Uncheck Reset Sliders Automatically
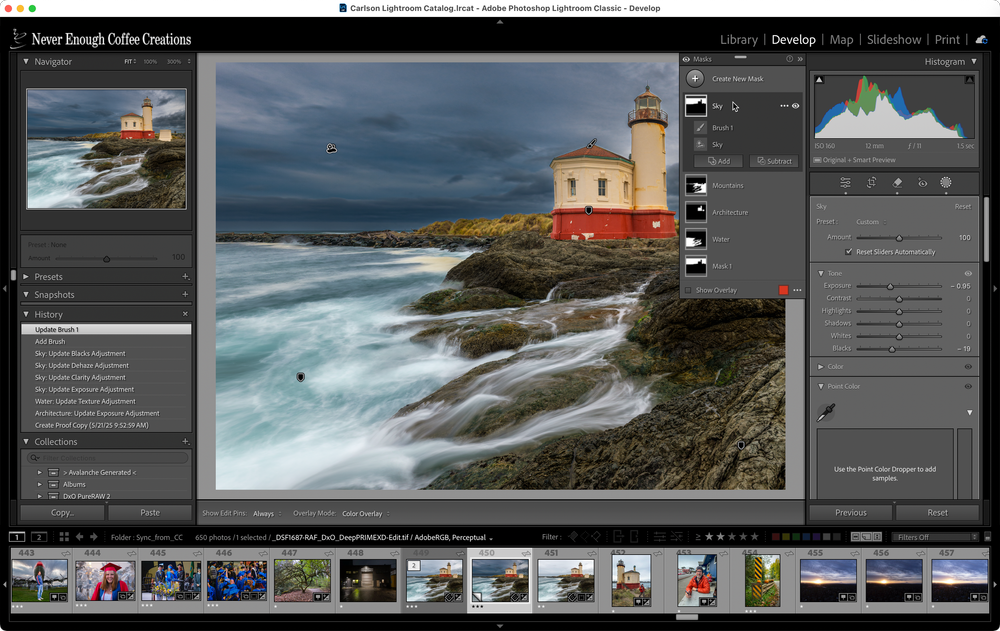Screen dimensions: 1000x631 point(849,252)
